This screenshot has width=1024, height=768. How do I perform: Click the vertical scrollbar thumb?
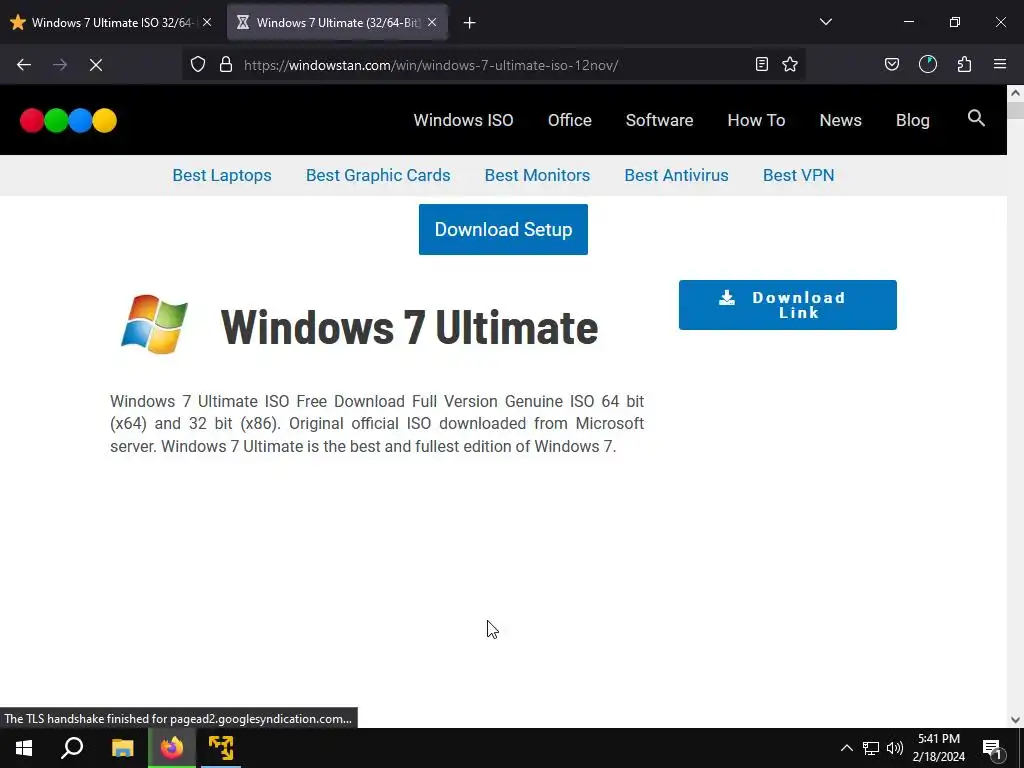pyautogui.click(x=1016, y=110)
